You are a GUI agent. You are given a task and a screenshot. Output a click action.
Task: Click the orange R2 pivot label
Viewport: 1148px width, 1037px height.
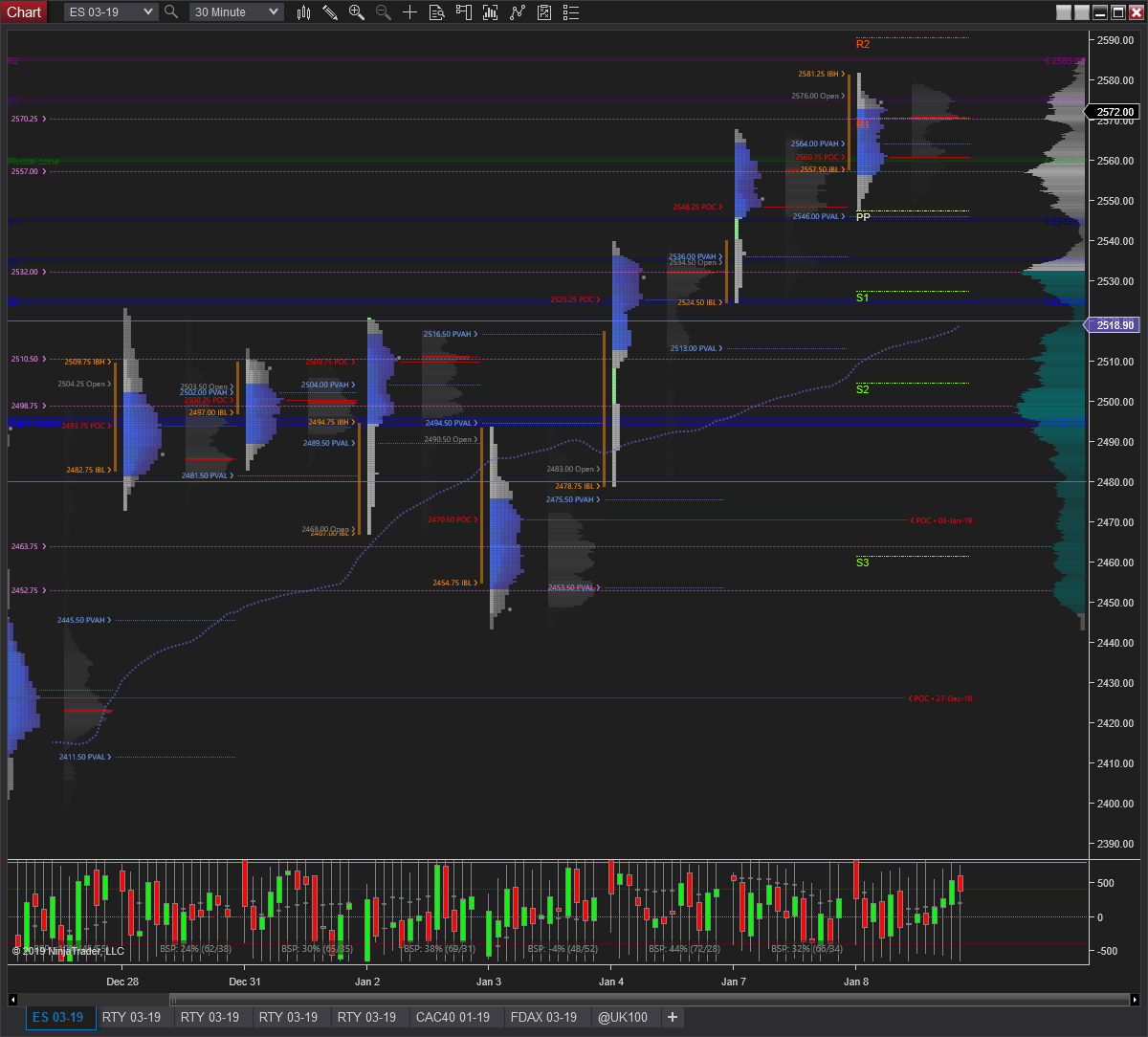point(863,44)
